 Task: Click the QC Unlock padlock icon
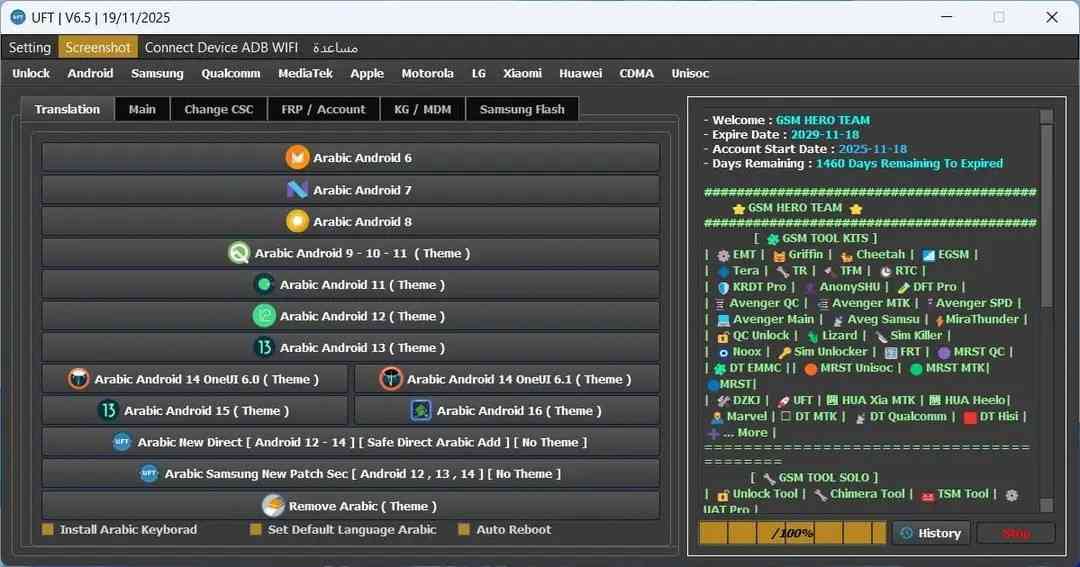[723, 337]
